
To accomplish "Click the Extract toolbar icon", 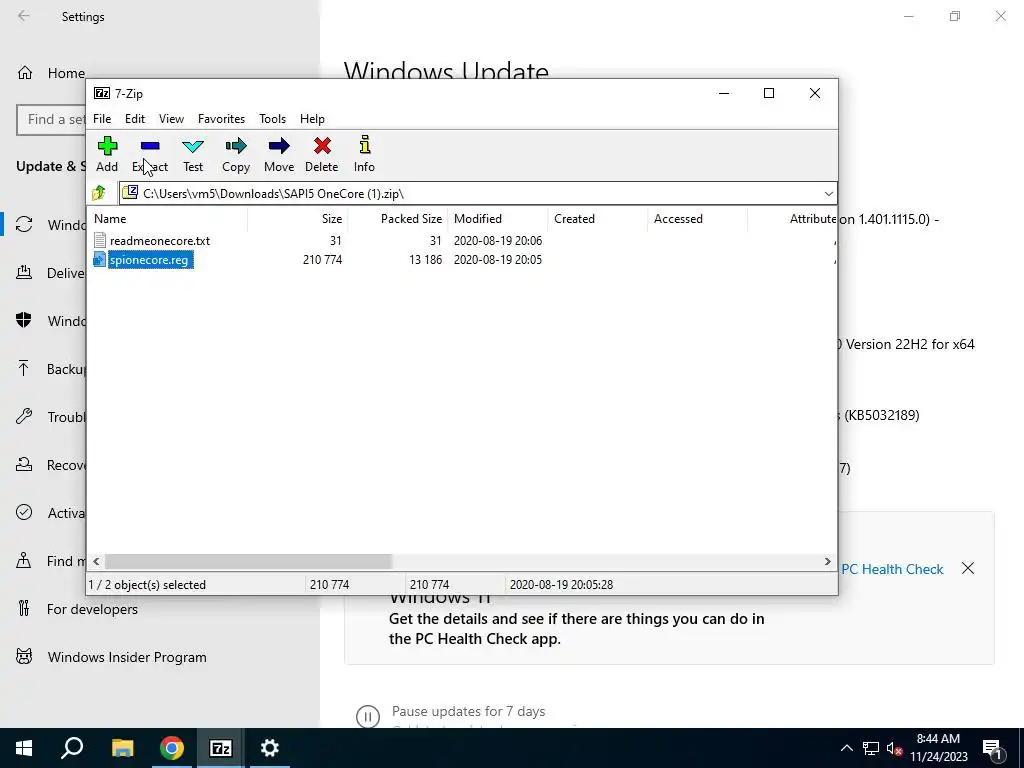I will coord(150,146).
